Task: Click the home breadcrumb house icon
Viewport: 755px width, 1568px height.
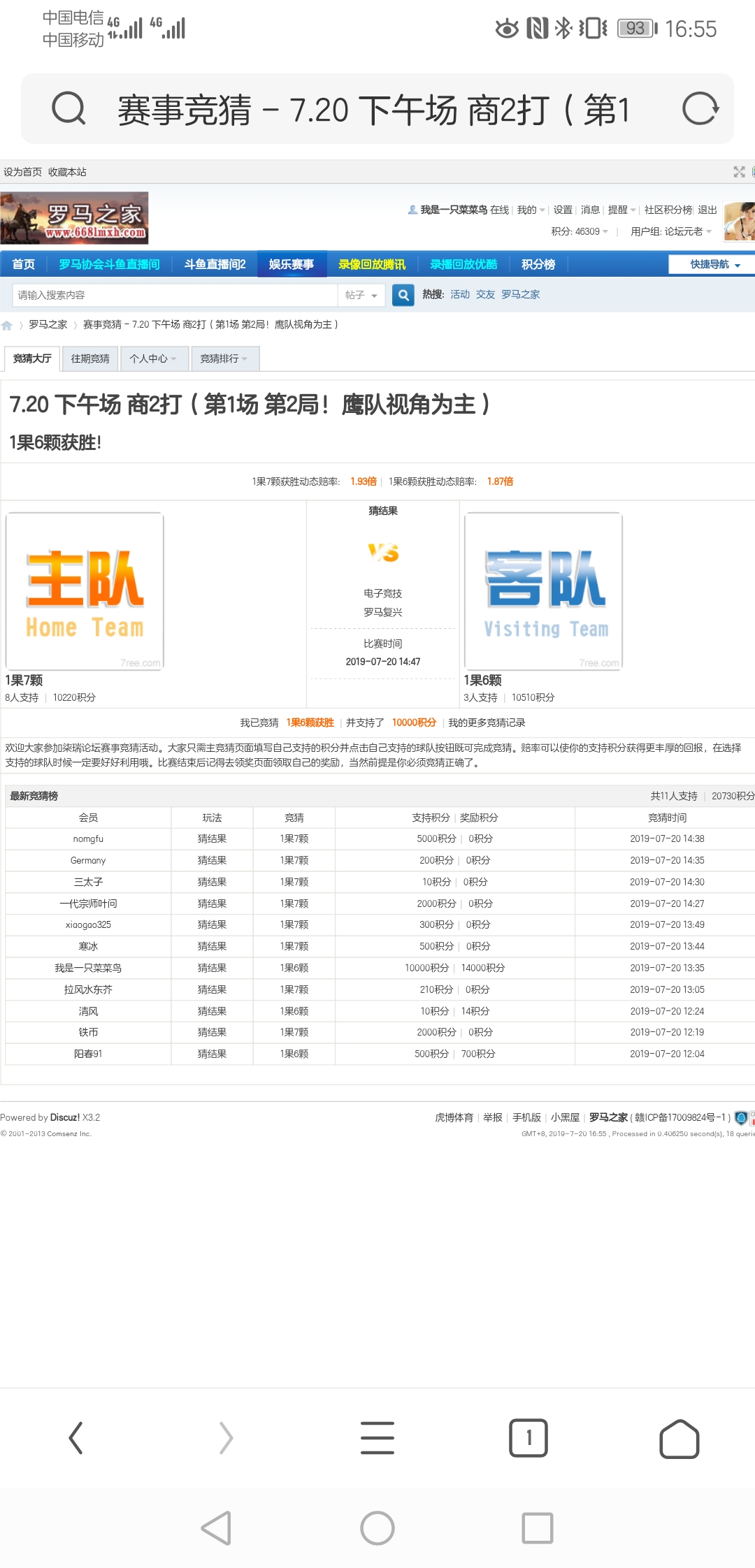Action: pos(7,325)
